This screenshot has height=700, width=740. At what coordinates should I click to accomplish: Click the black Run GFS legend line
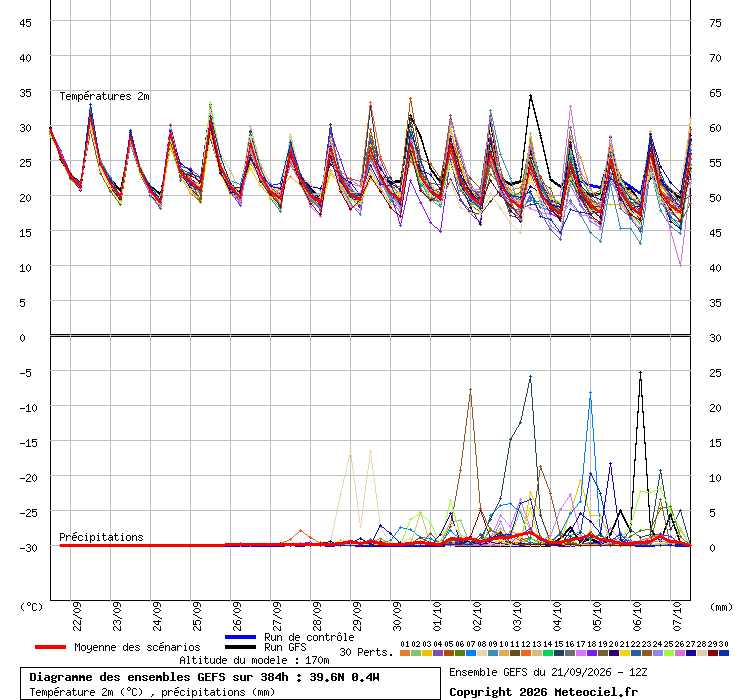pyautogui.click(x=240, y=647)
